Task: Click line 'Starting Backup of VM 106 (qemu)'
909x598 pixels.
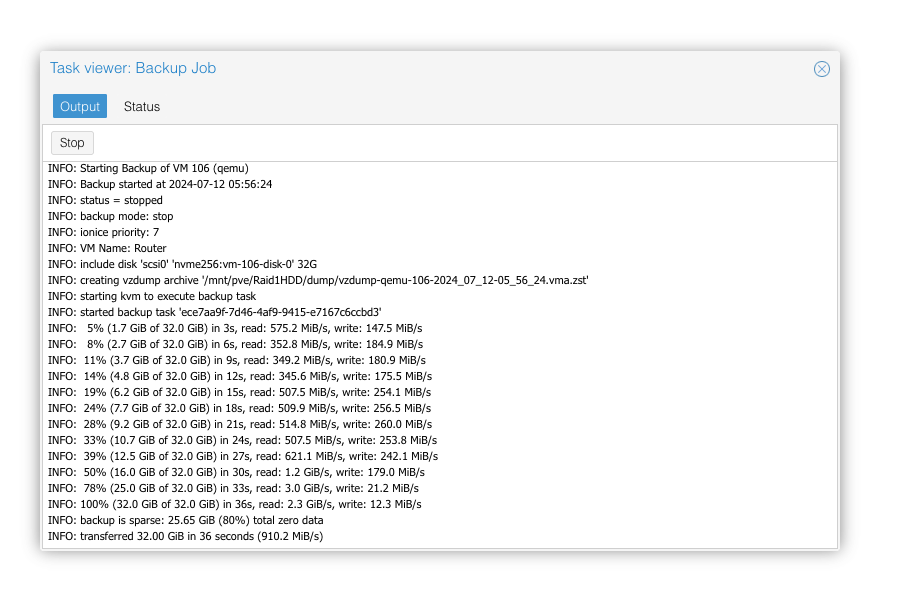Action: (x=148, y=169)
